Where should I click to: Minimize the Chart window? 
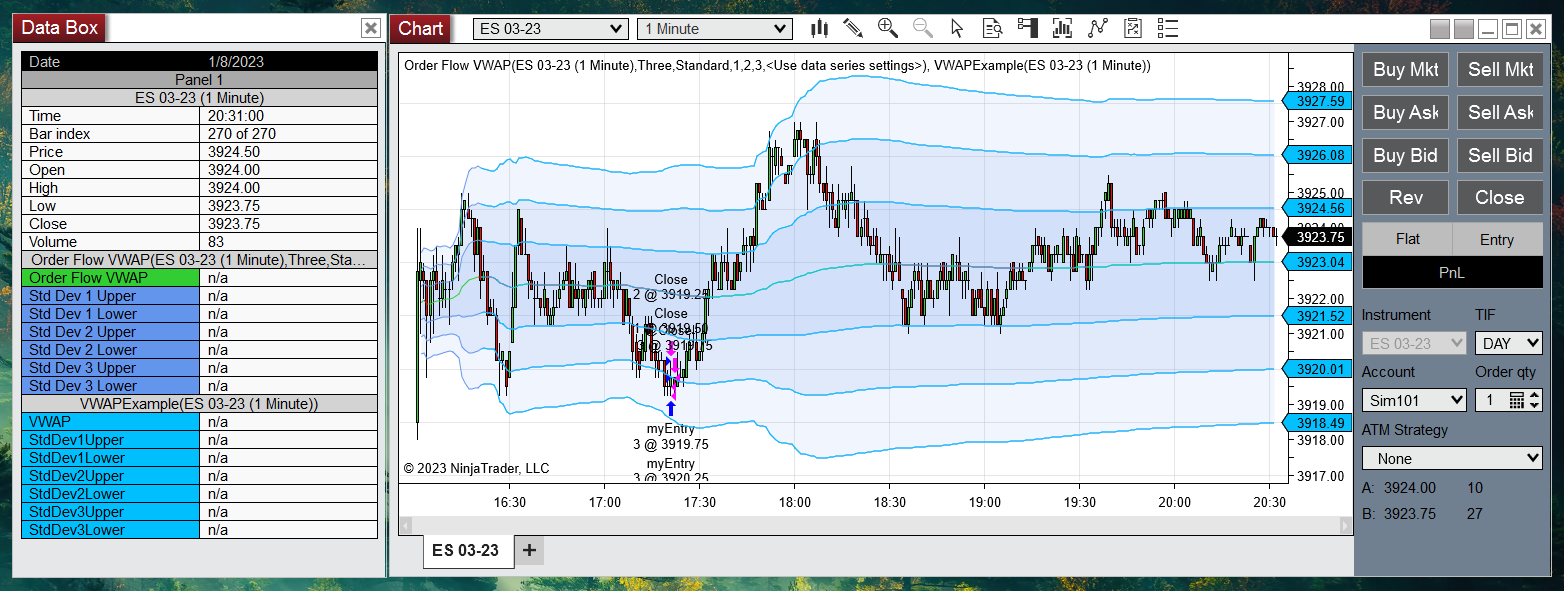tap(1486, 29)
